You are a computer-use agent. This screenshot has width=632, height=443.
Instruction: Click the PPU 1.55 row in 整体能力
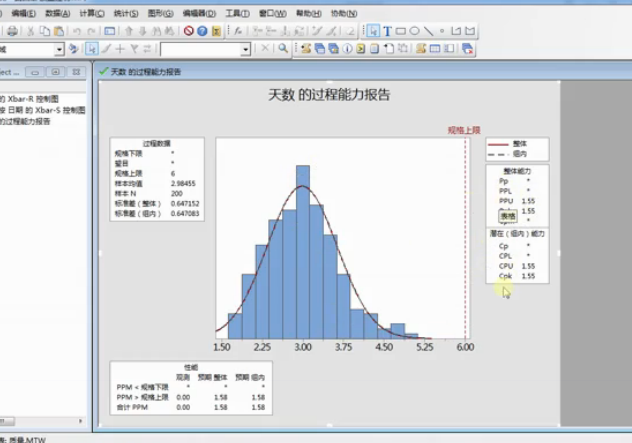point(517,201)
